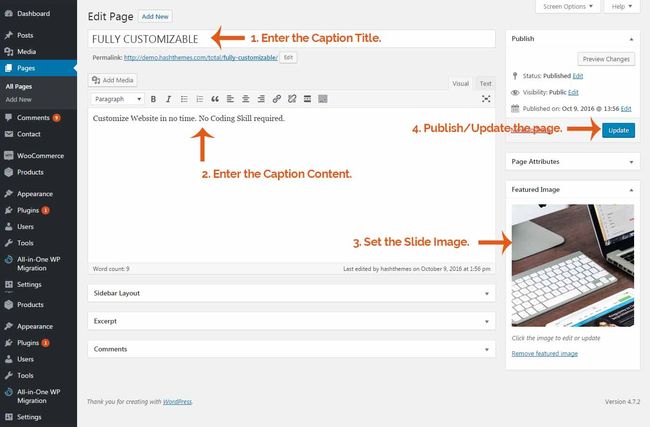Insert Read More tag icon
The height and width of the screenshot is (427, 650).
(307, 99)
